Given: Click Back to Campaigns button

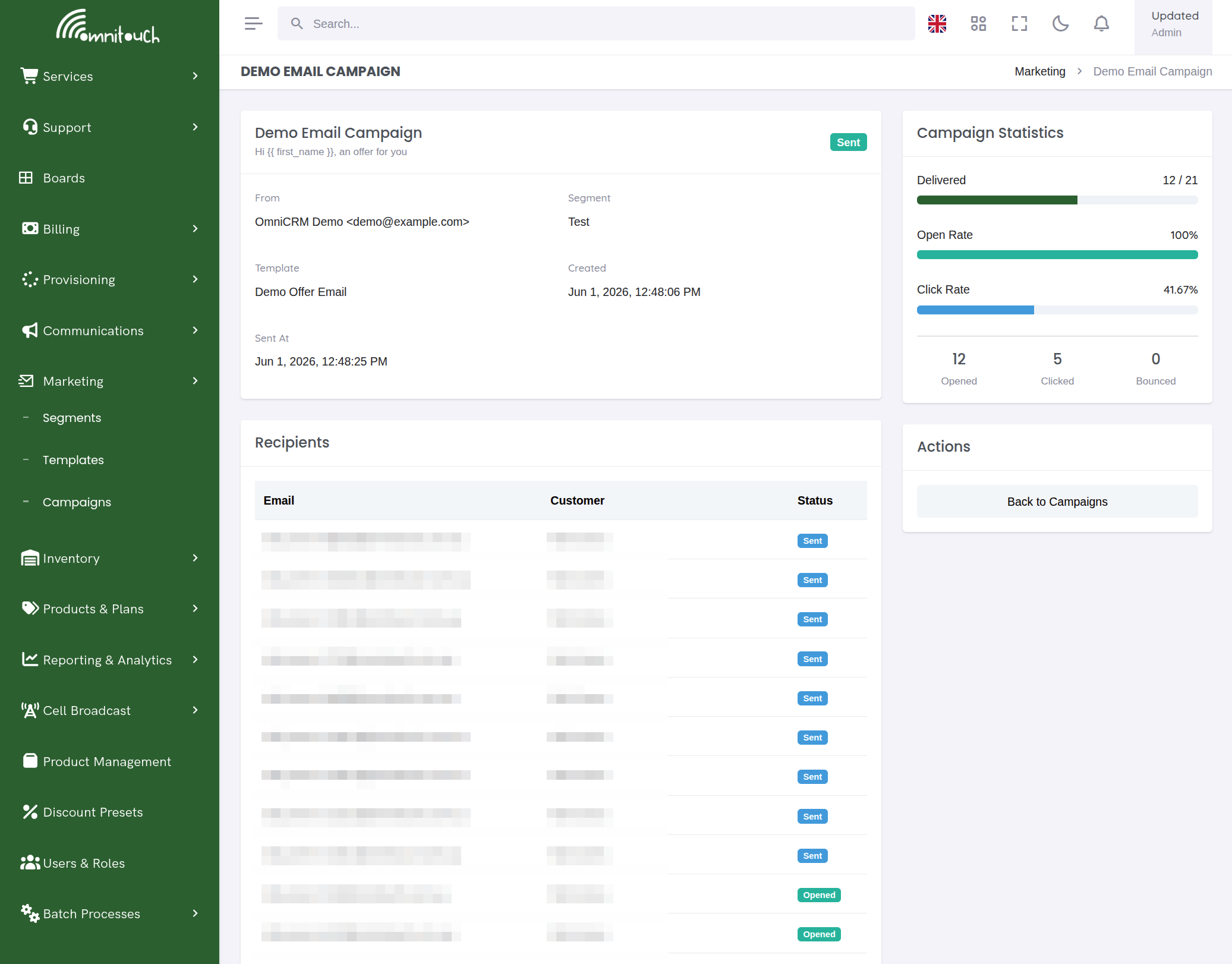Looking at the screenshot, I should click(1057, 502).
